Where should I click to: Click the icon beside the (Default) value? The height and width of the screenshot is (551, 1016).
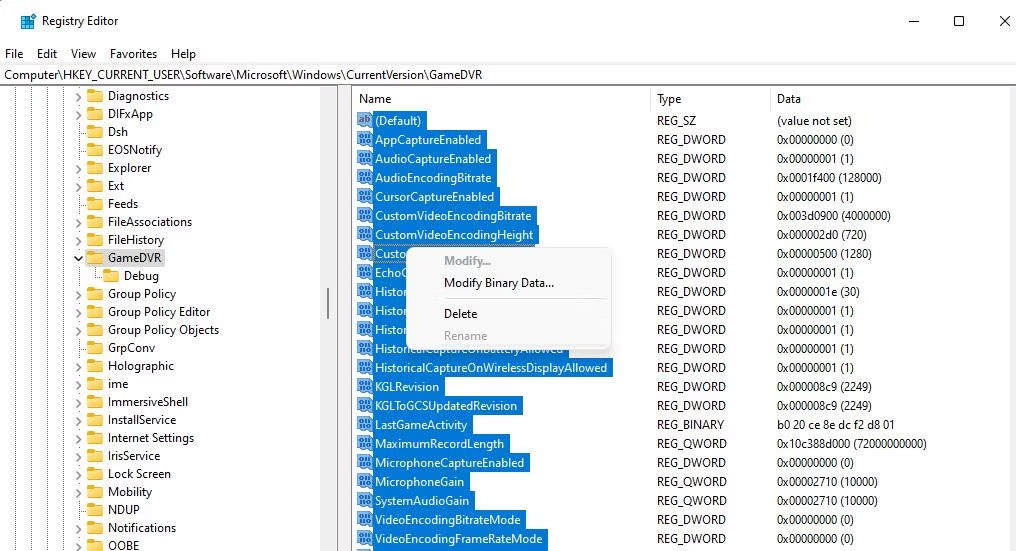(x=364, y=120)
